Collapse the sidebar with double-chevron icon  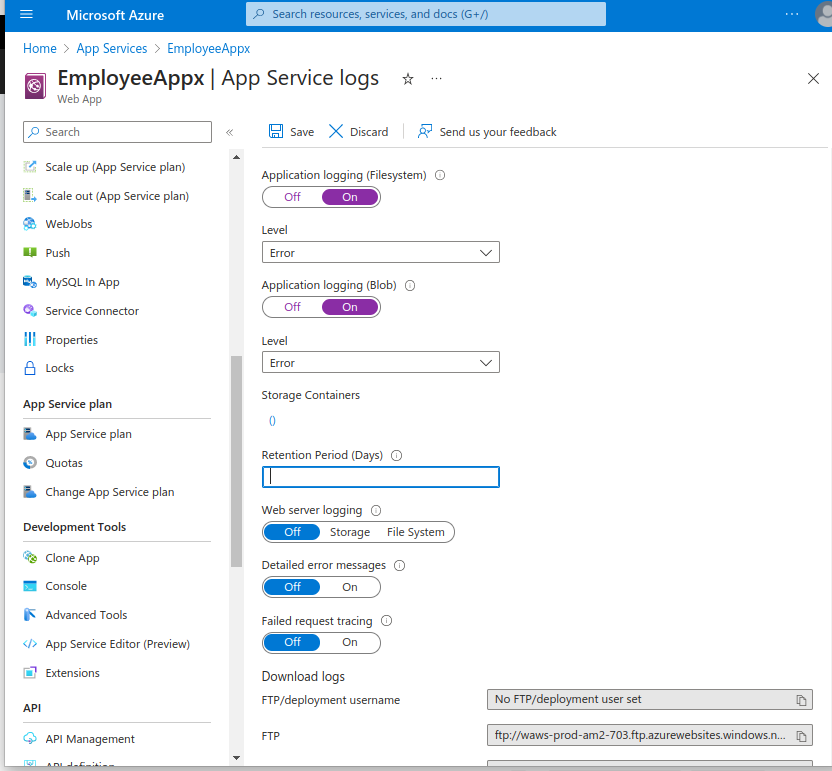(229, 132)
